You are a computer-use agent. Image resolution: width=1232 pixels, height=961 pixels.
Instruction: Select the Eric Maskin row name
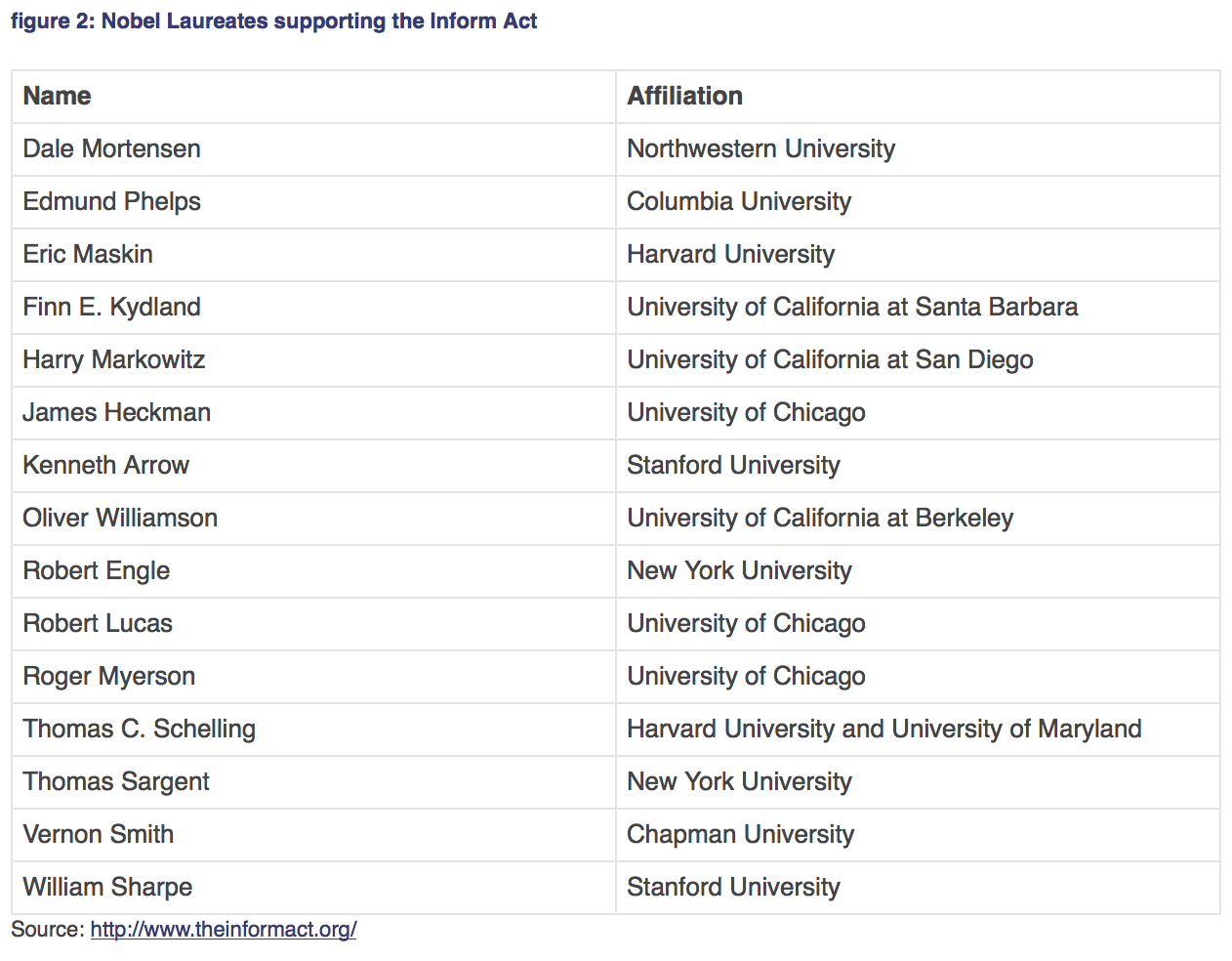pos(88,254)
